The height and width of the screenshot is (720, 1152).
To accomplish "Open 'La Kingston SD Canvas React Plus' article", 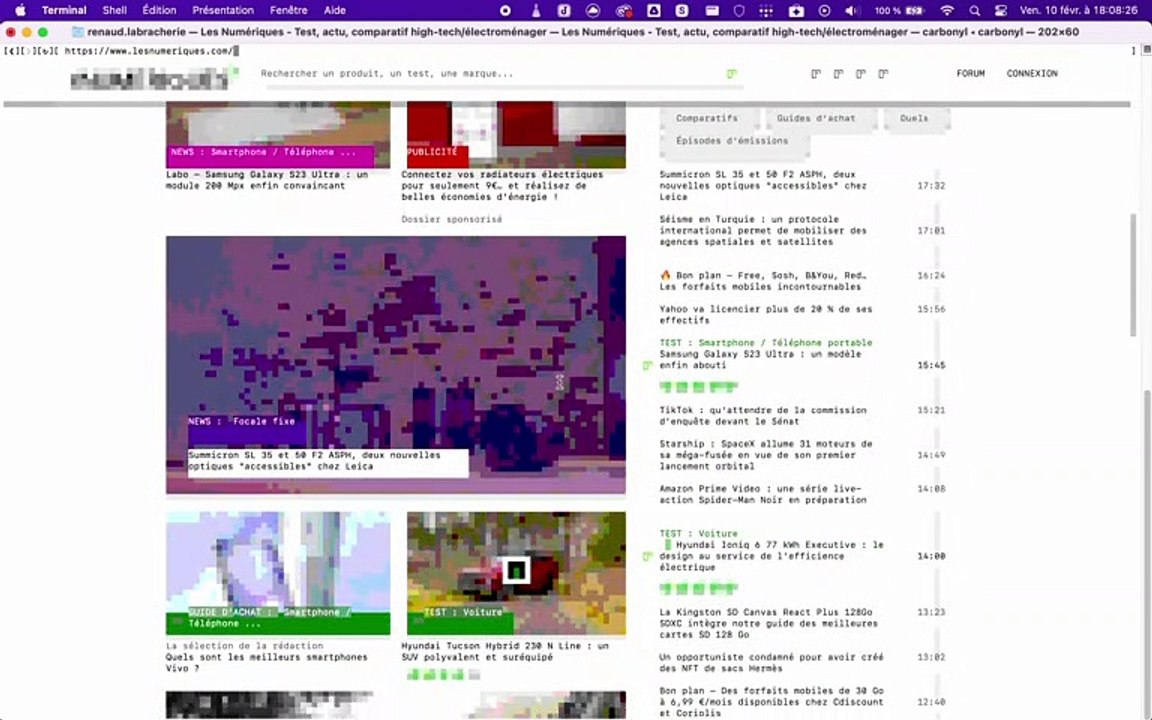I will pos(768,623).
